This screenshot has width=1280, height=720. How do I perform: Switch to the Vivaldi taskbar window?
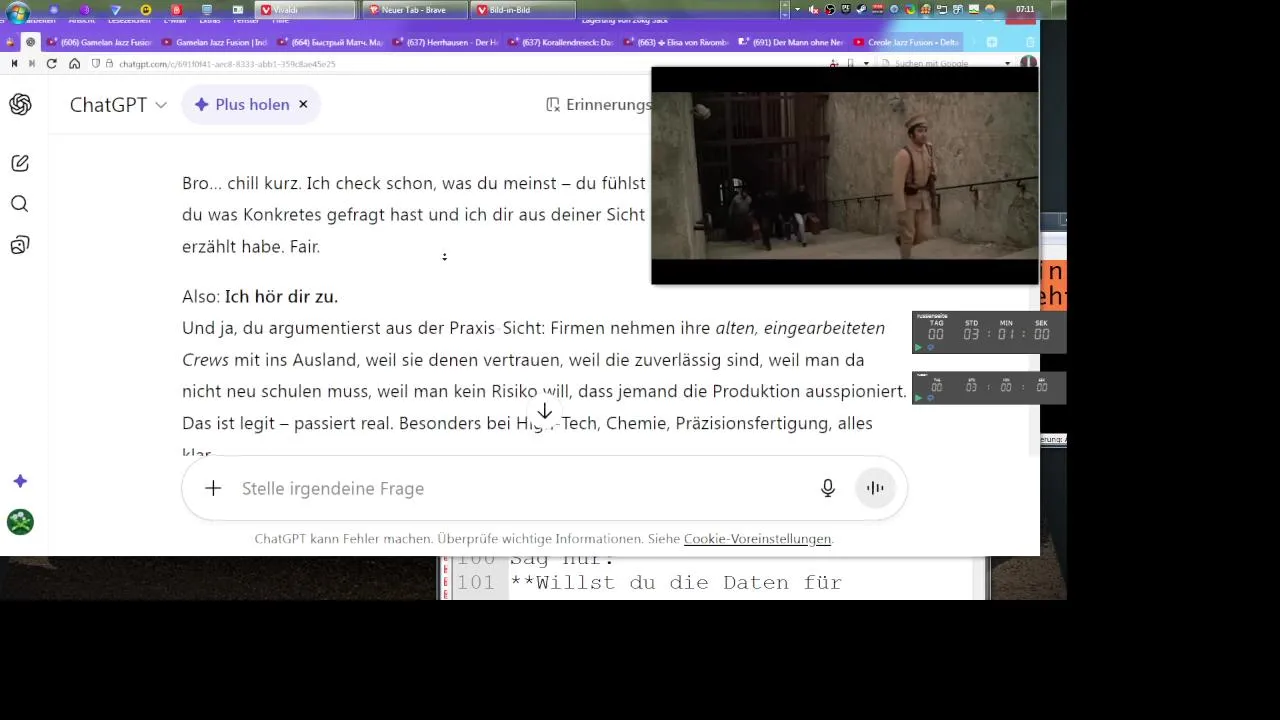point(306,10)
